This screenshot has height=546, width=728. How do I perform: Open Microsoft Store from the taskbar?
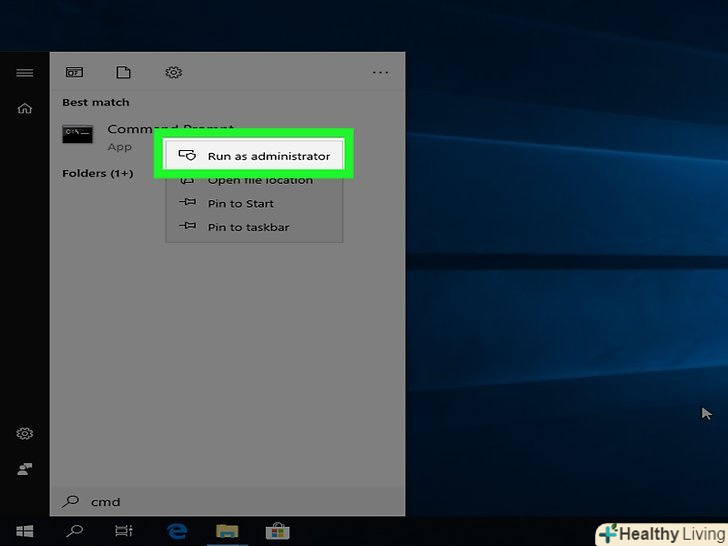tap(277, 531)
